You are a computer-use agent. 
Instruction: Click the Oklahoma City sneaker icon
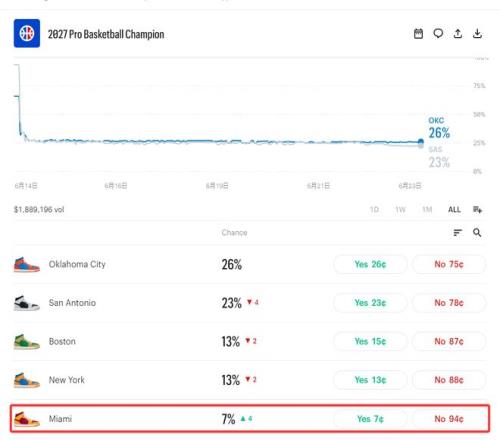(x=27, y=265)
